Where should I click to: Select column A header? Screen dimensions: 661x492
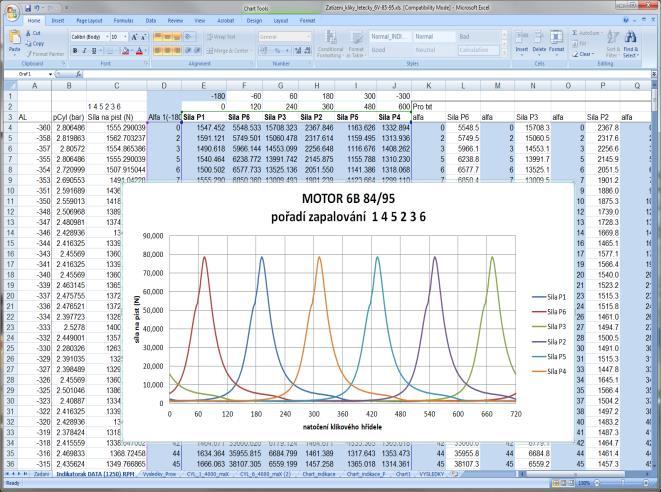pyautogui.click(x=35, y=86)
